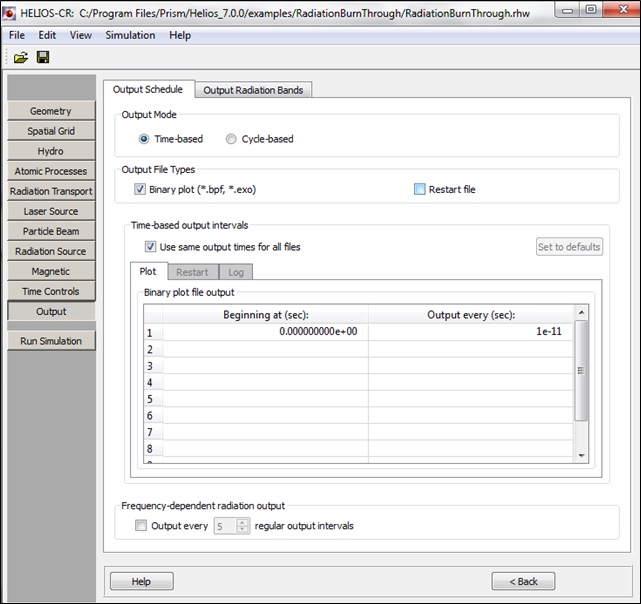Screen dimensions: 641x604
Task: Select the Cycle-based output mode
Action: (231, 139)
